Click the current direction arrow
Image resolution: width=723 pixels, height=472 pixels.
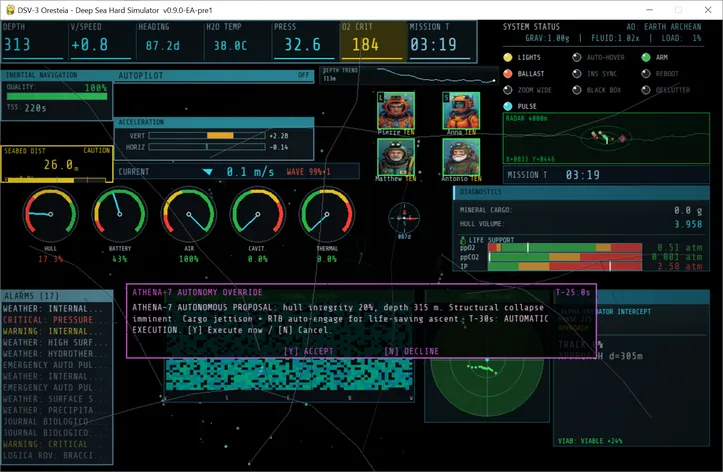[x=207, y=172]
